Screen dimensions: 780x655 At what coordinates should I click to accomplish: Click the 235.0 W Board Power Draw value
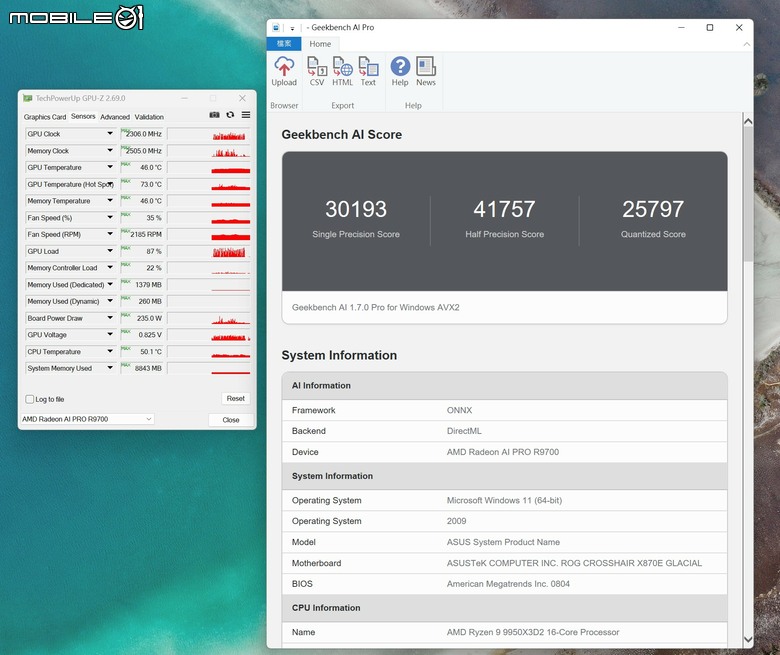click(149, 318)
